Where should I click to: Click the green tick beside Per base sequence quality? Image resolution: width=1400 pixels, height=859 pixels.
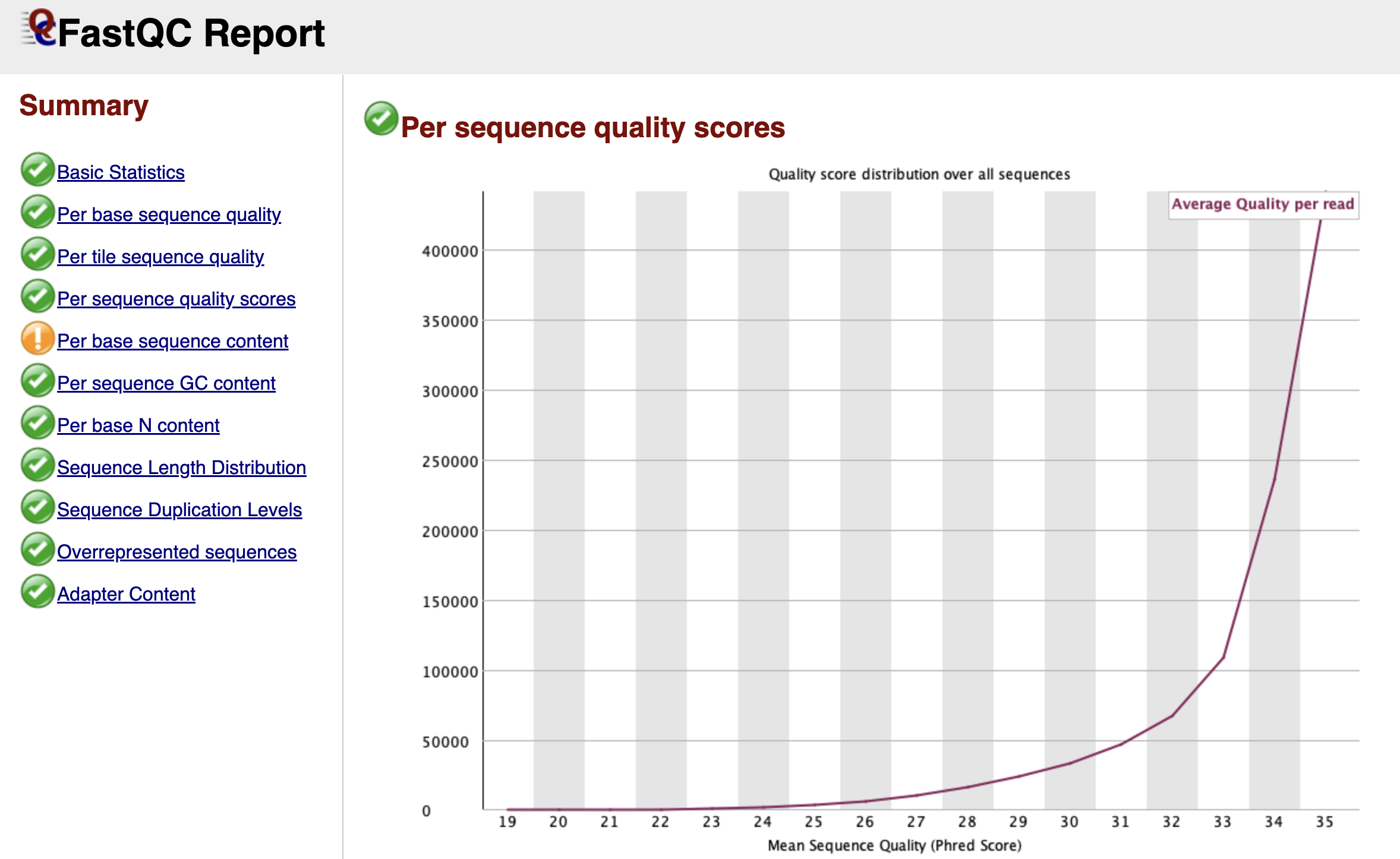coord(37,212)
